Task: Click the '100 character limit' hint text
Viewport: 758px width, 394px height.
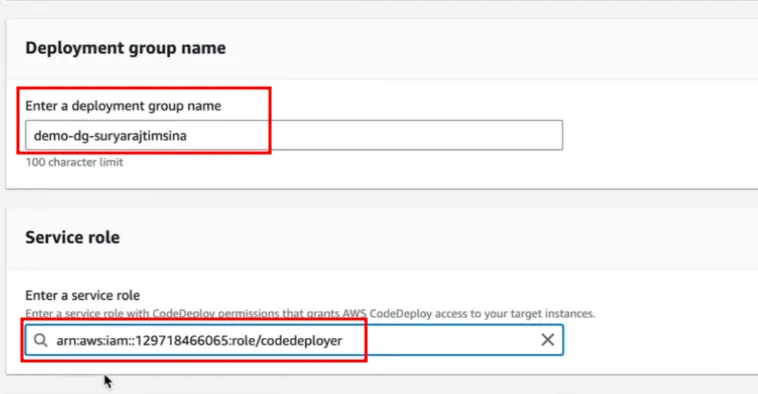Action: click(x=74, y=162)
